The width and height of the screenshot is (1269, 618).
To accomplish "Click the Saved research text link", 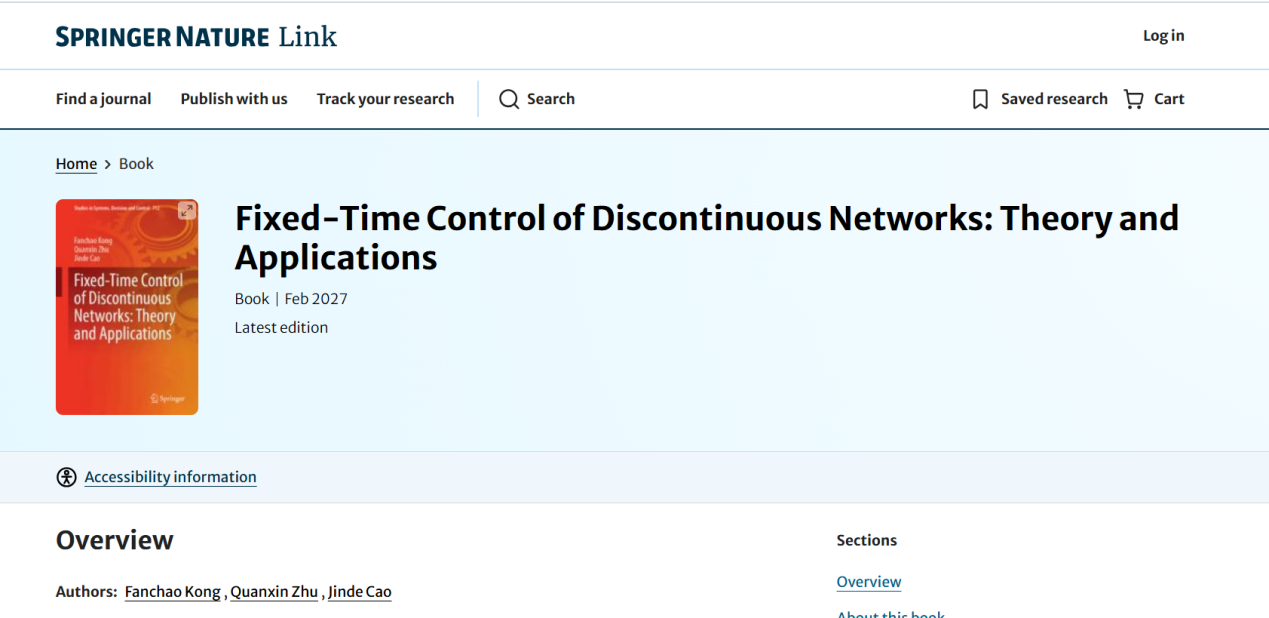I will pyautogui.click(x=1054, y=99).
